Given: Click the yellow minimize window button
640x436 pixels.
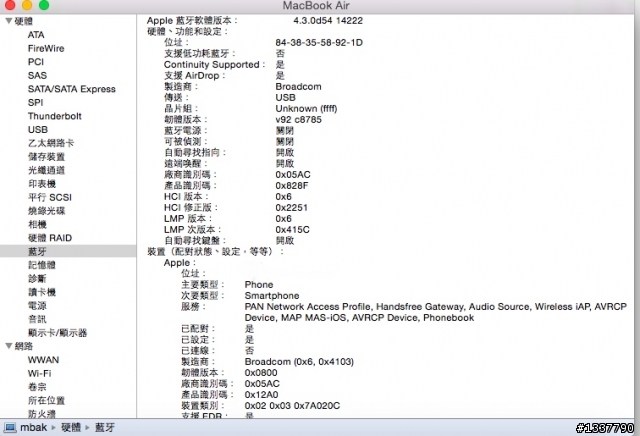Looking at the screenshot, I should [x=27, y=5].
